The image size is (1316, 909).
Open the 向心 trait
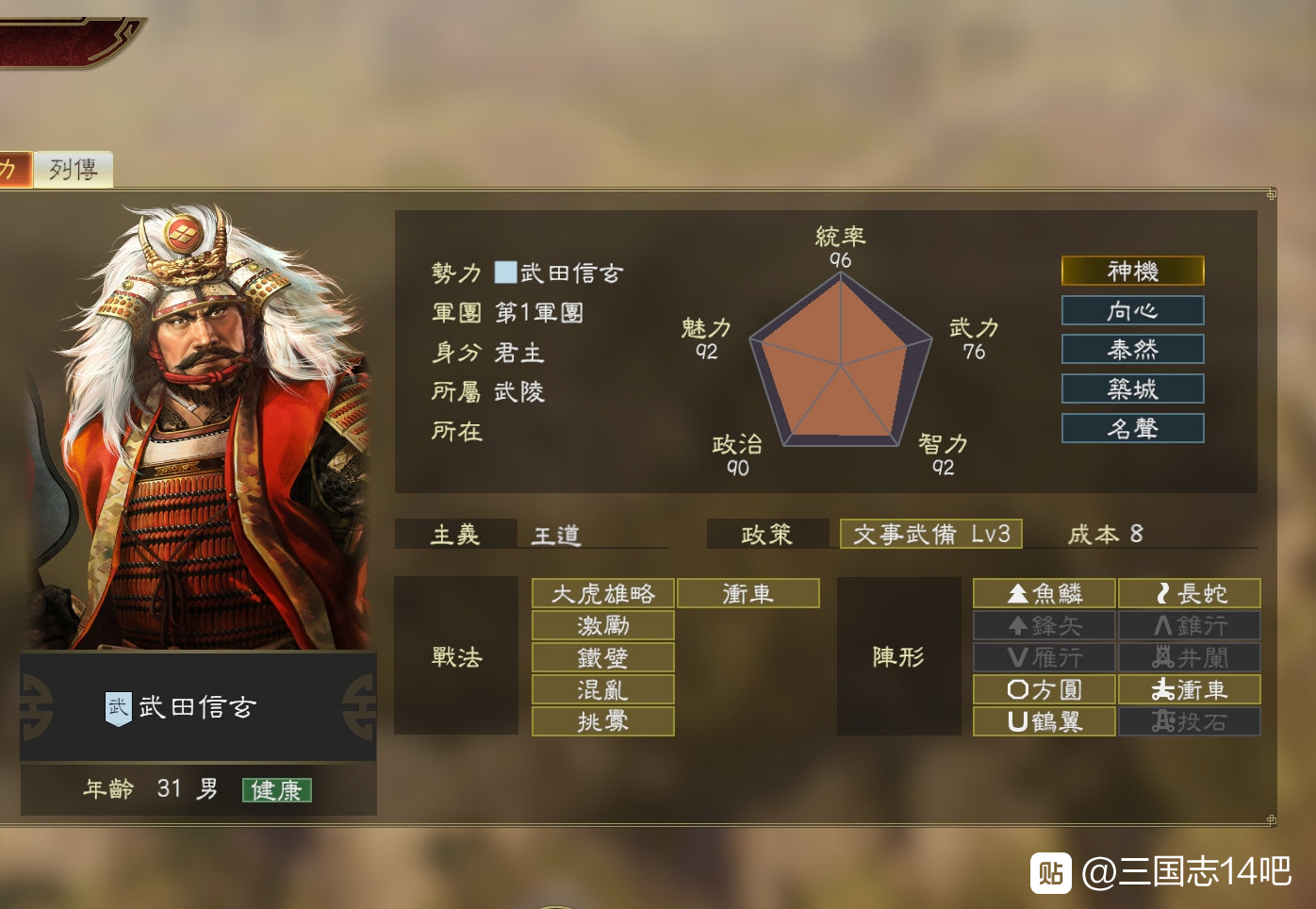[x=1133, y=311]
